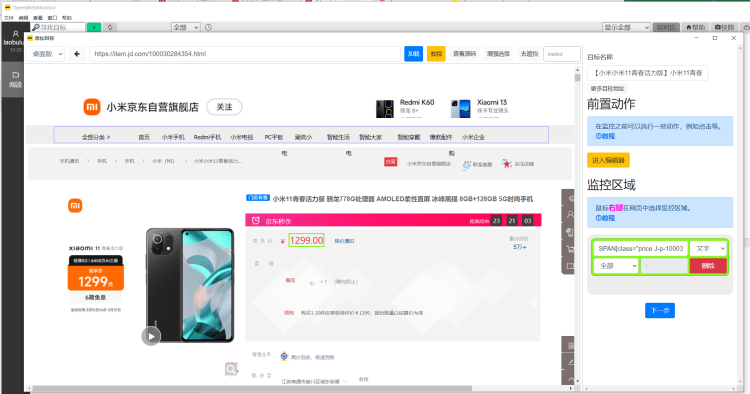Screen dimensions: 750x394
Task: Select Redmi手机 in store navigation
Action: (x=207, y=137)
